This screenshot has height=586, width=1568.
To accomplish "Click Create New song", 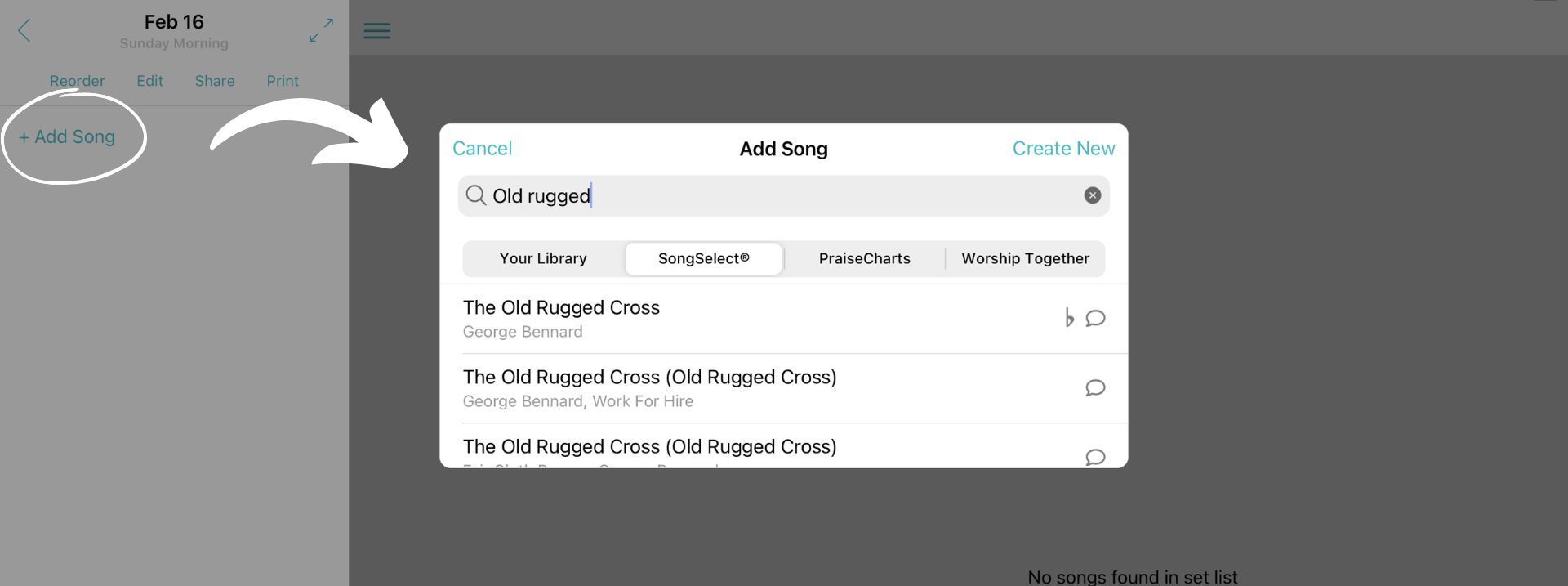I will click(1063, 149).
